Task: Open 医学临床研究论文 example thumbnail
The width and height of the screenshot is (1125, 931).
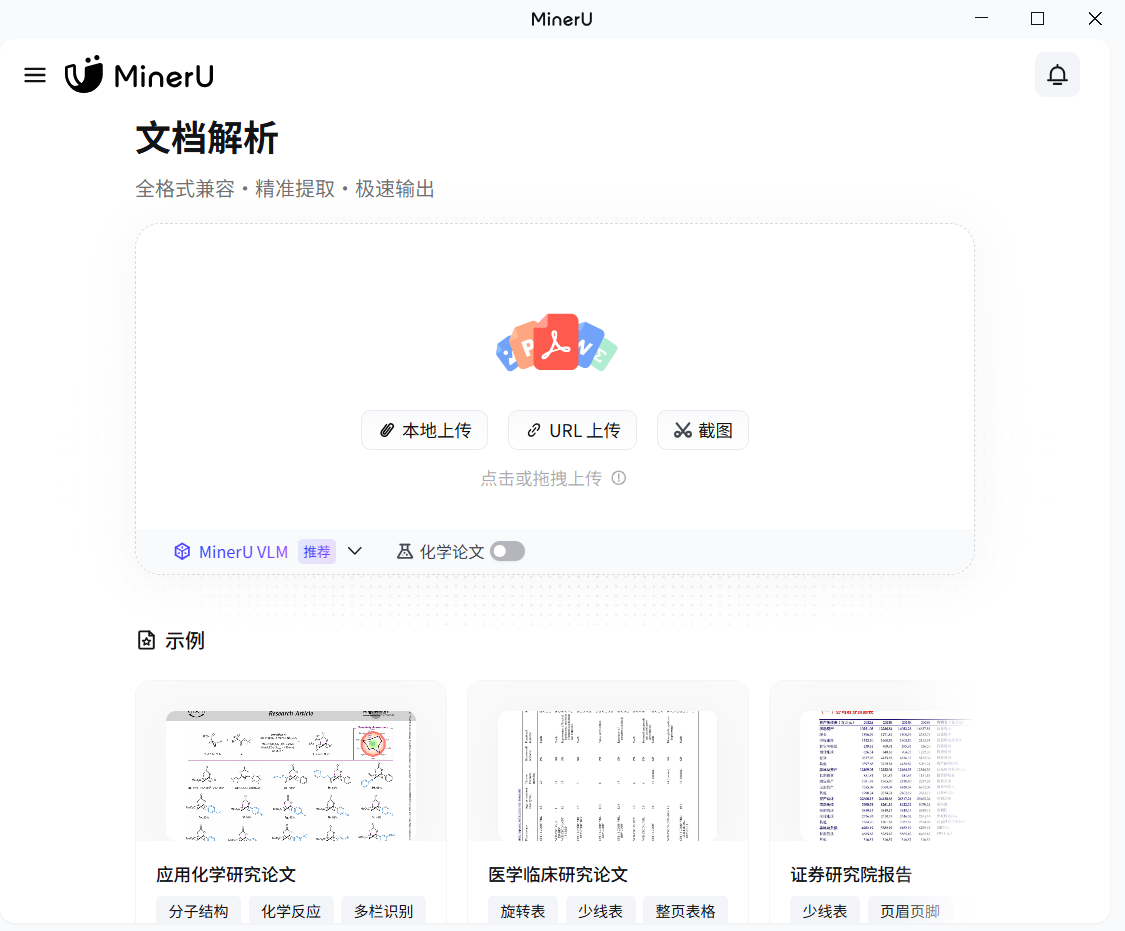Action: 608,775
